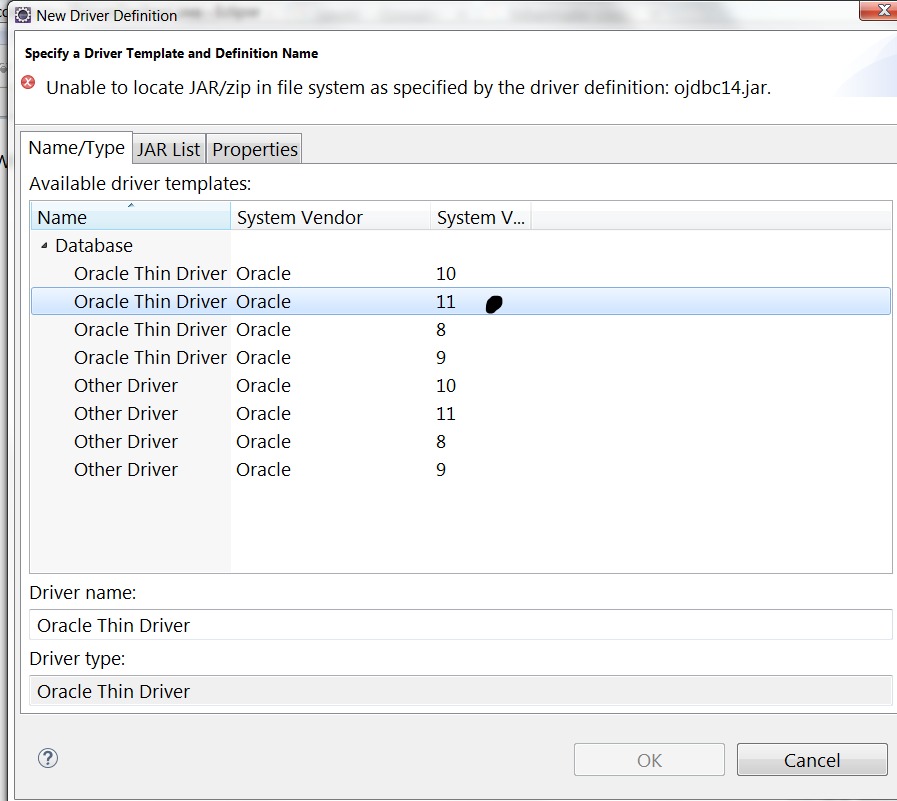897x801 pixels.
Task: Click the 'Driver name:' label
Action: tap(82, 593)
